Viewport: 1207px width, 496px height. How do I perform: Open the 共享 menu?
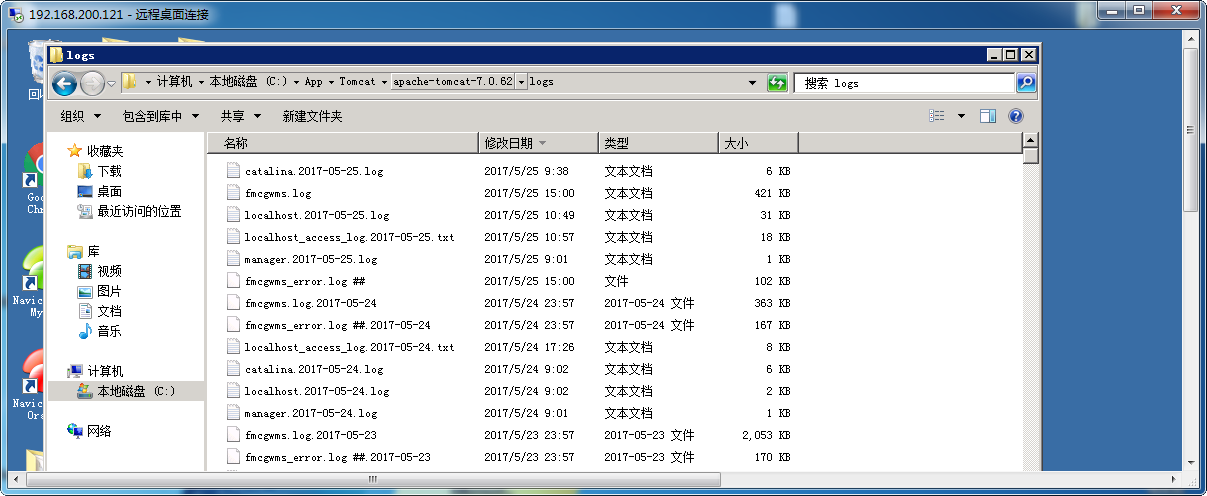click(240, 117)
